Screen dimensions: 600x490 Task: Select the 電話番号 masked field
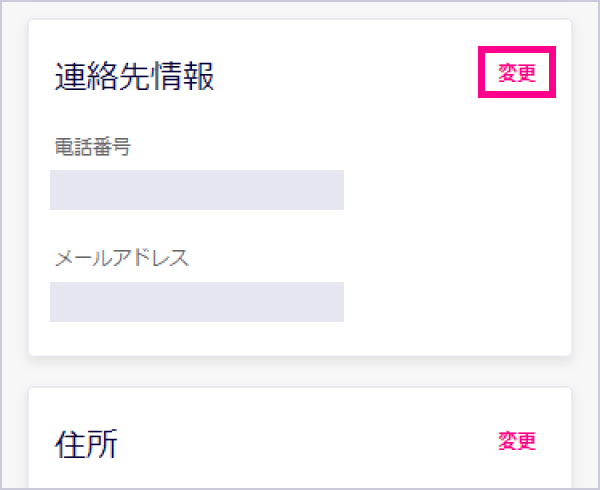[x=197, y=190]
